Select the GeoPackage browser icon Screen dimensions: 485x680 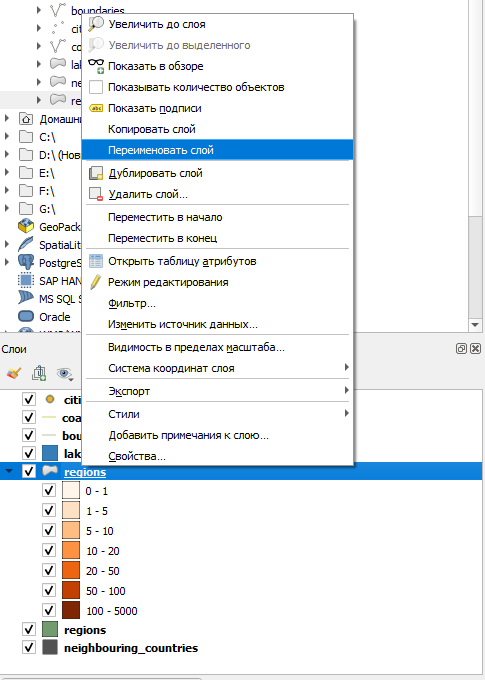tap(26, 226)
